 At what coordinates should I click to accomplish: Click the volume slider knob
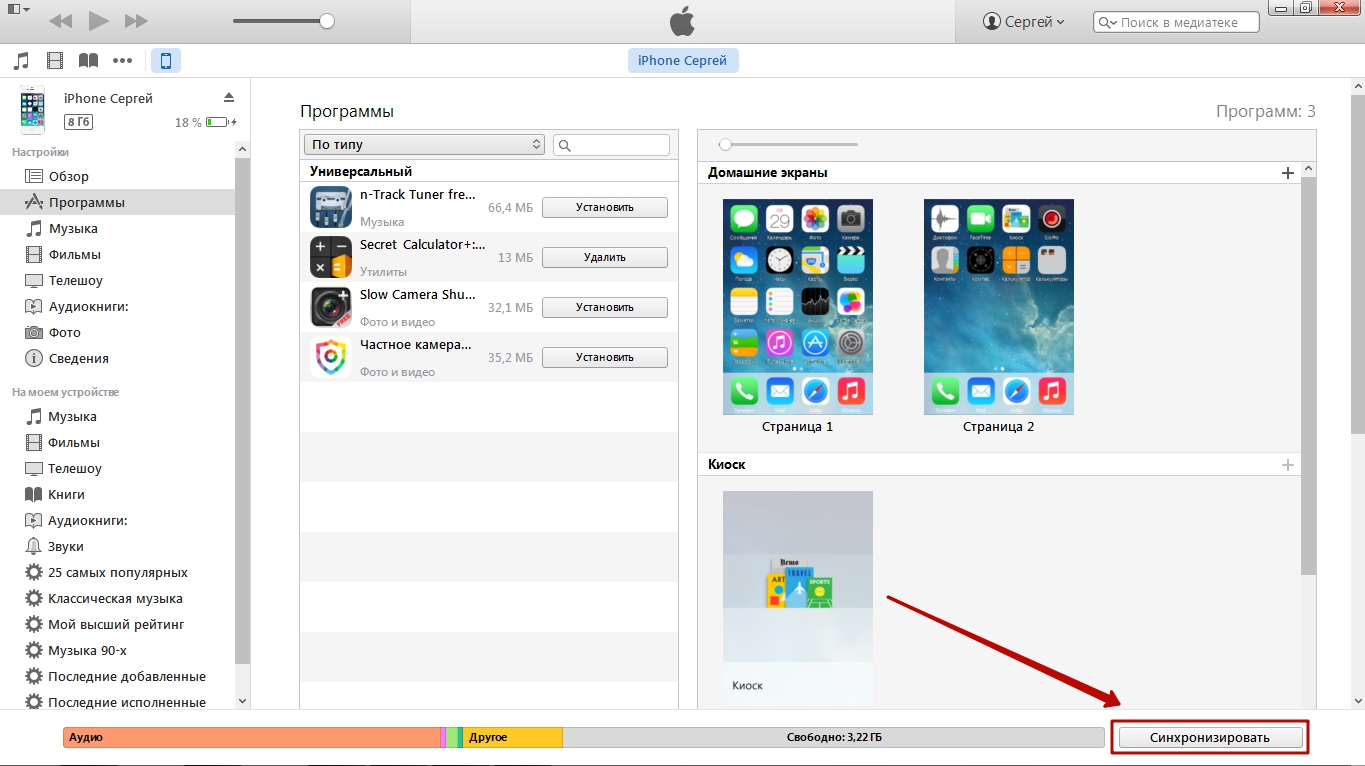[327, 21]
